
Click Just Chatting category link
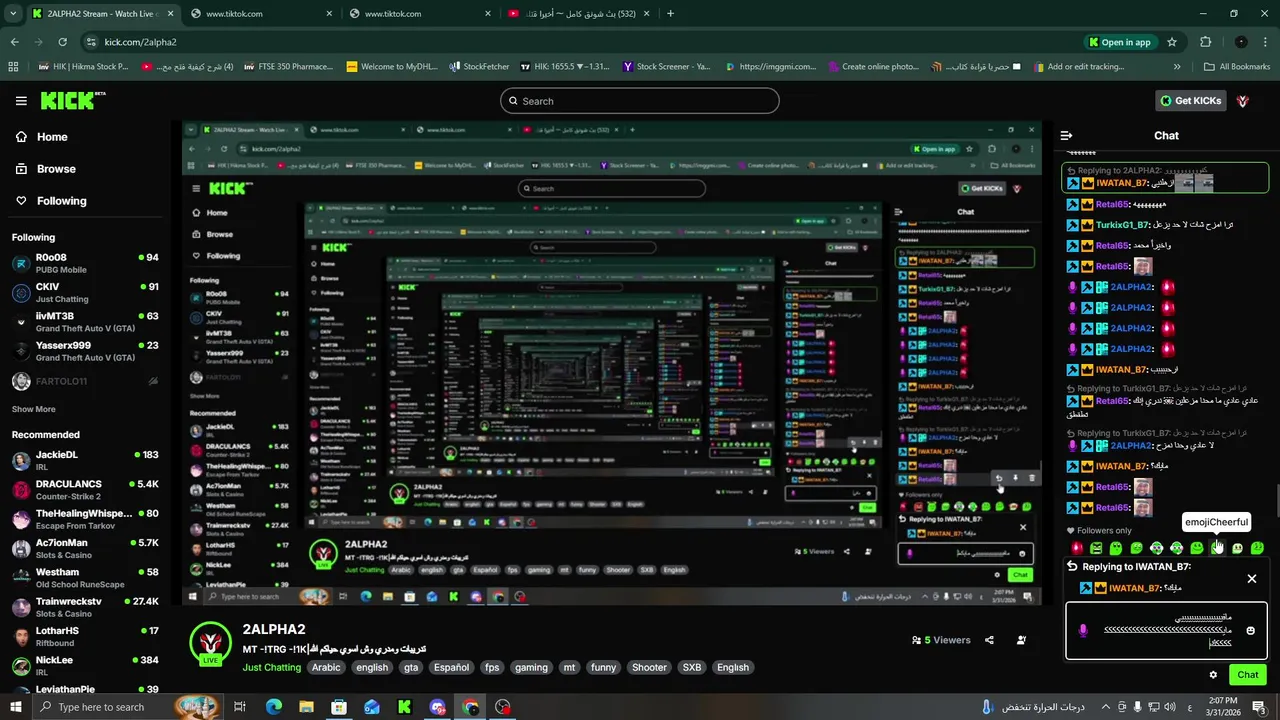coord(271,667)
